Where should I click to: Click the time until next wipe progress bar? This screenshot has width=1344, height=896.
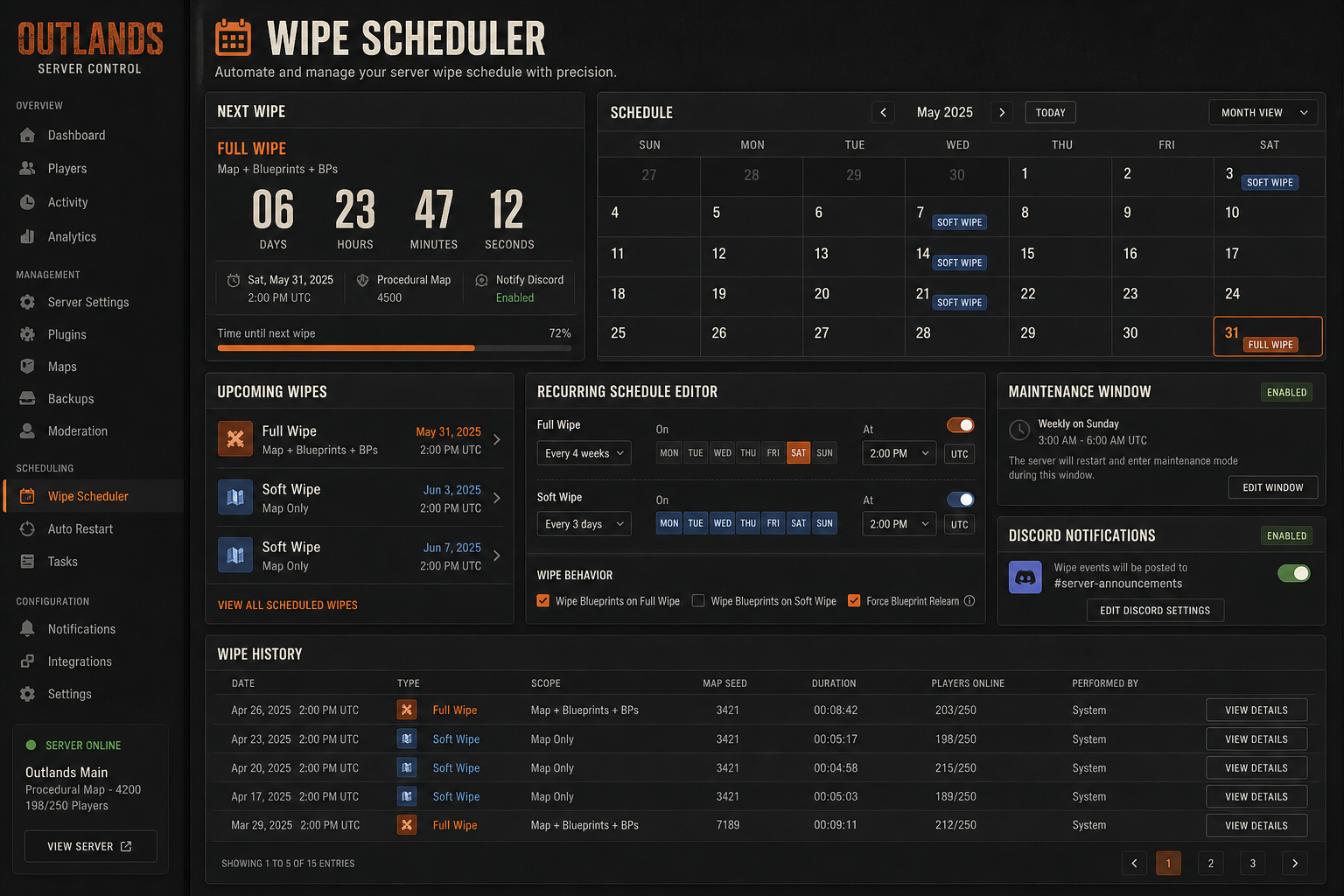click(x=394, y=348)
